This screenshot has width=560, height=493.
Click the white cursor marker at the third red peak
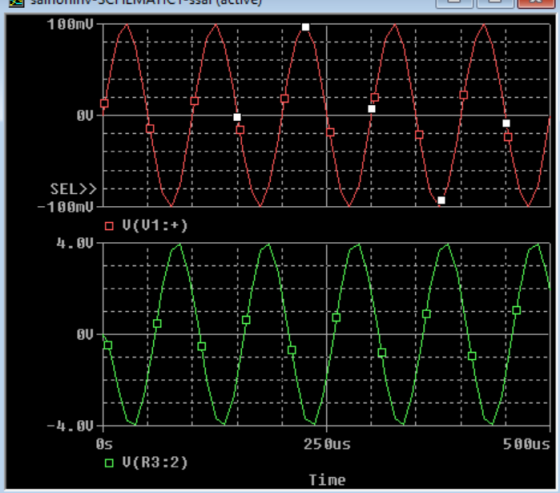pyautogui.click(x=305, y=27)
